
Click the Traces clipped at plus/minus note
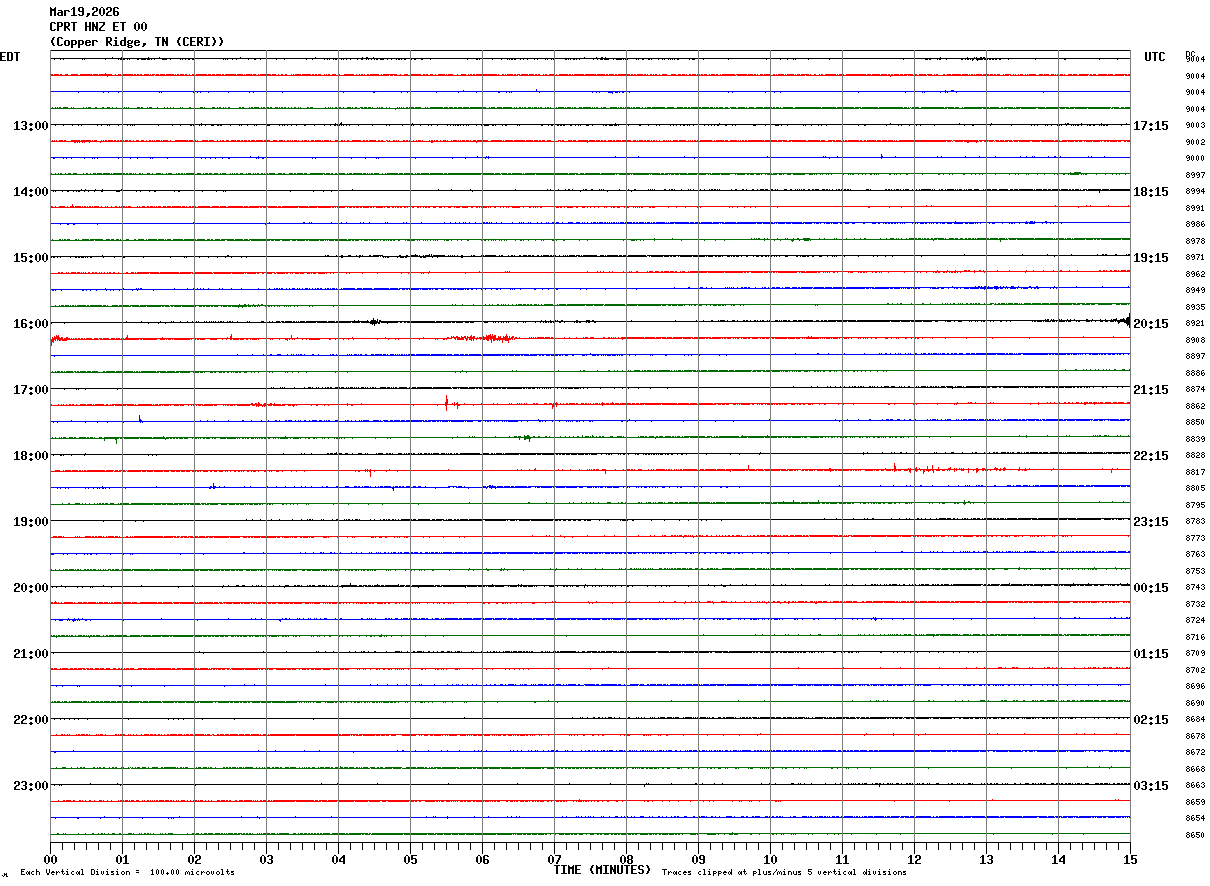coord(784,873)
